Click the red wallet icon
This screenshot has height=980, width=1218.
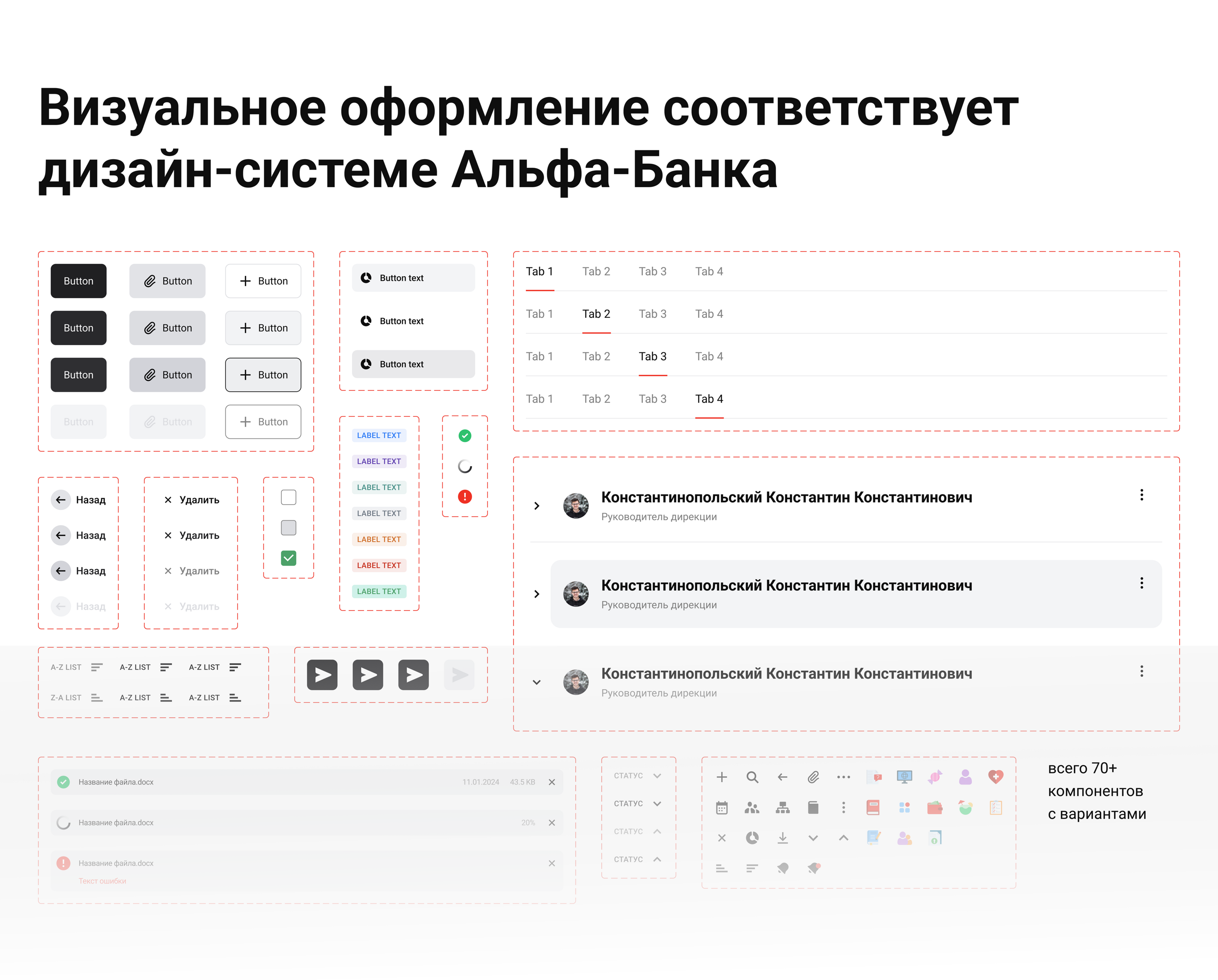pyautogui.click(x=934, y=808)
